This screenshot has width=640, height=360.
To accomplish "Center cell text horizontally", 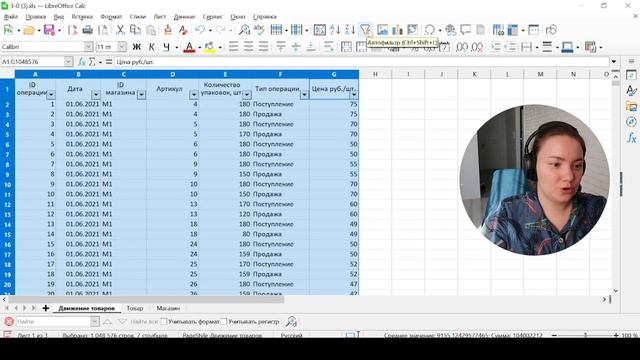I will pos(249,47).
